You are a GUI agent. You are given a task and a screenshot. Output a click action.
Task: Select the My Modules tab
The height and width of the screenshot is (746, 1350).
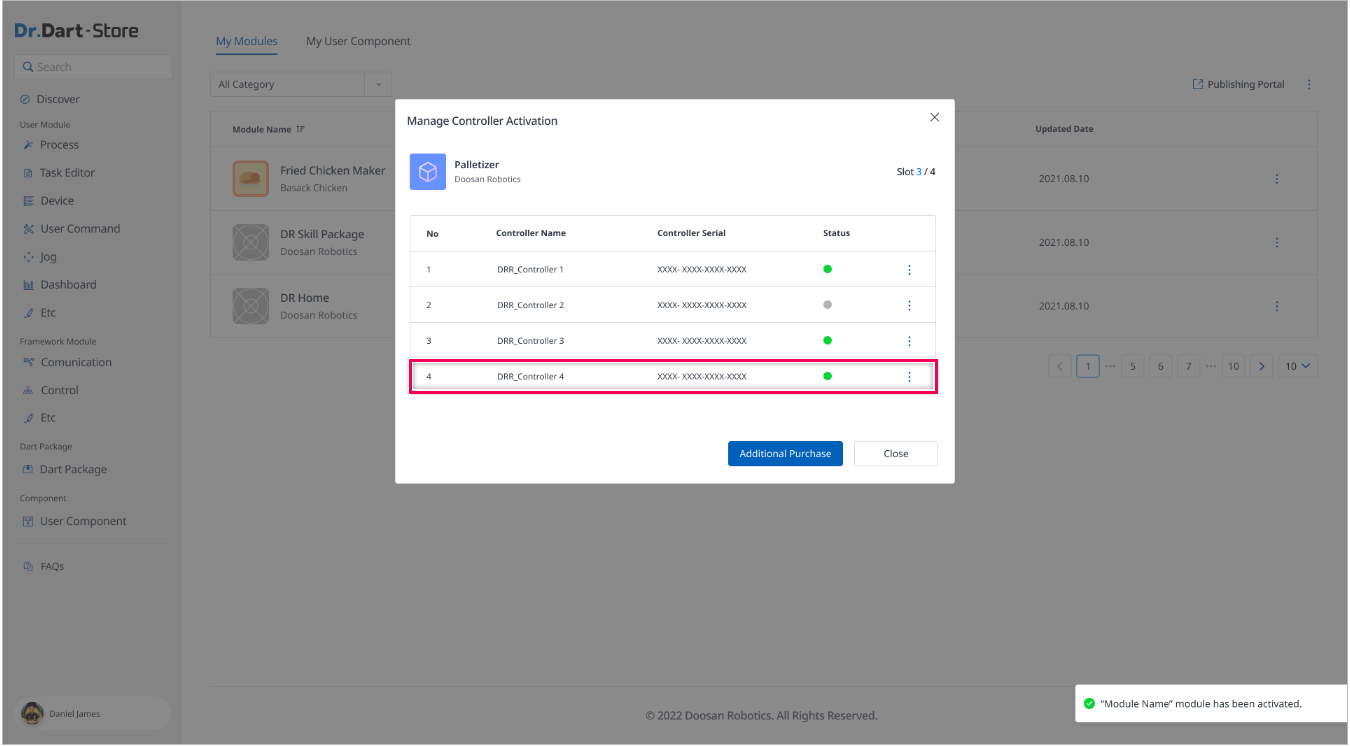click(246, 42)
